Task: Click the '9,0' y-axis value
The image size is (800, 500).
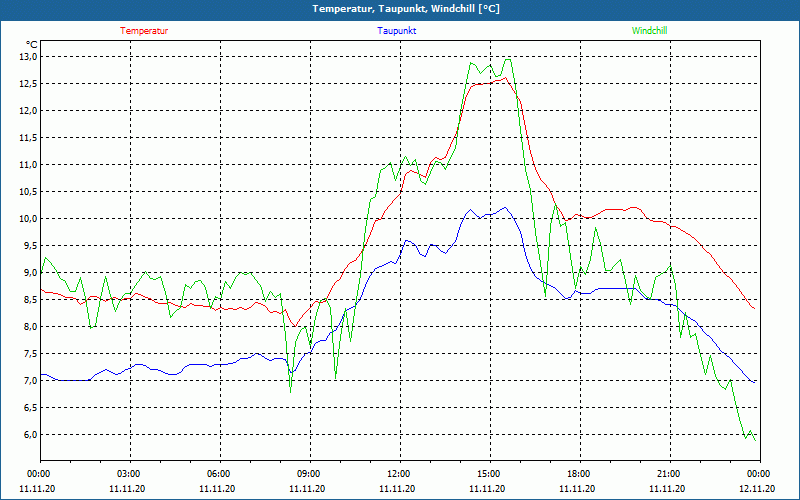Action: 30,272
